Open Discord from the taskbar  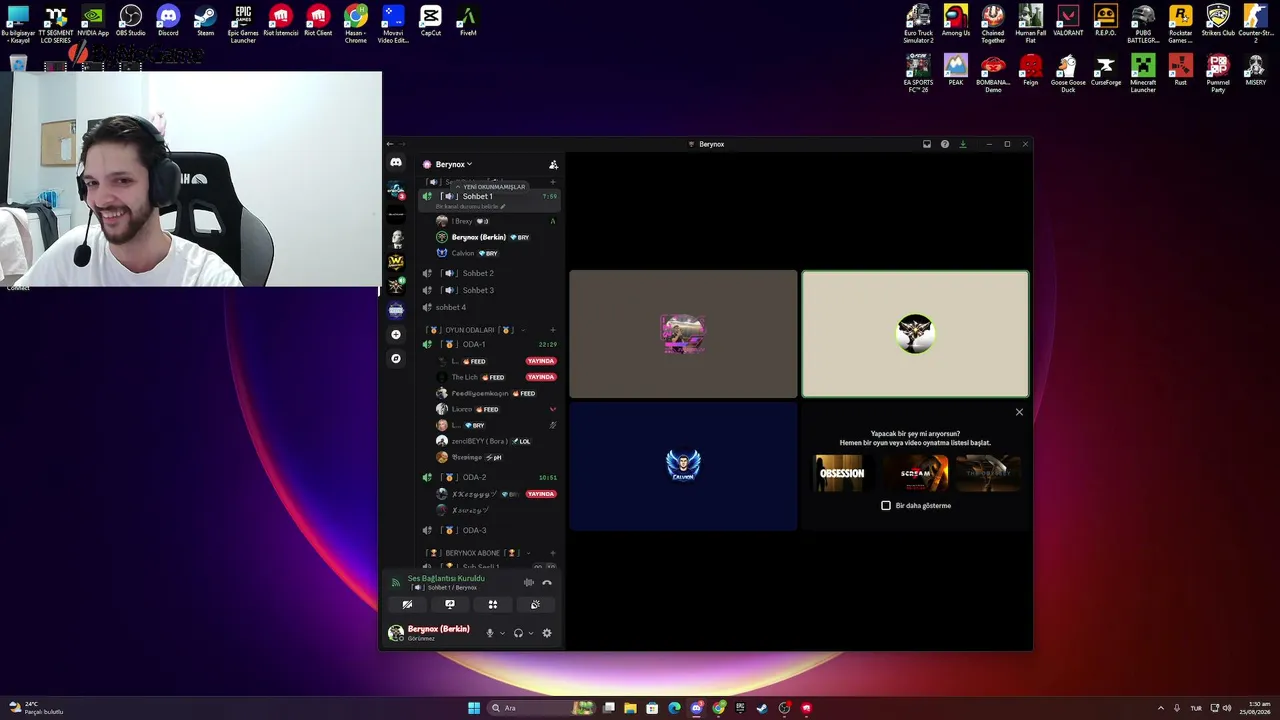(x=697, y=708)
